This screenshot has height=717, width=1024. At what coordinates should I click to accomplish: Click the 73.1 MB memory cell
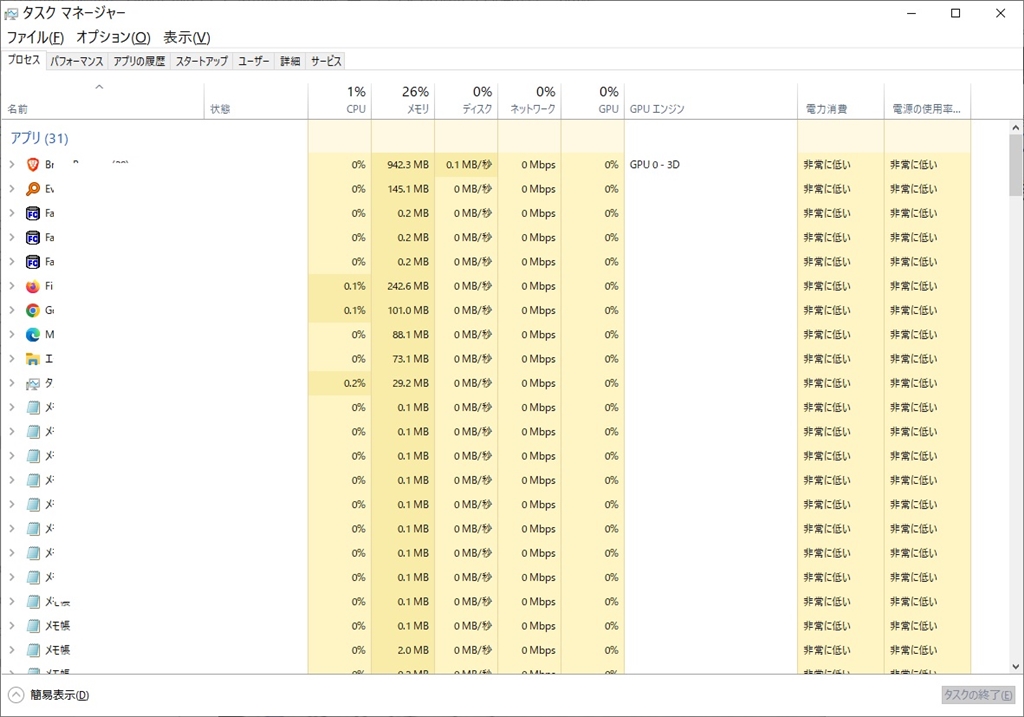(403, 358)
